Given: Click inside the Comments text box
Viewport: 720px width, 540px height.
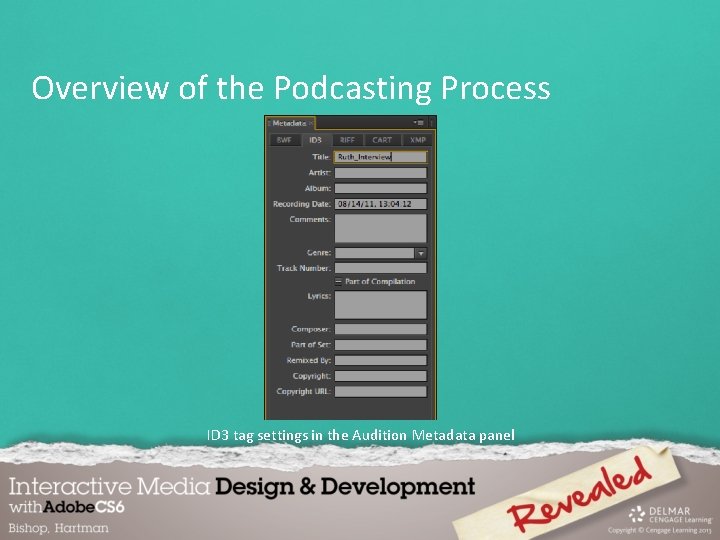Looking at the screenshot, I should 380,228.
